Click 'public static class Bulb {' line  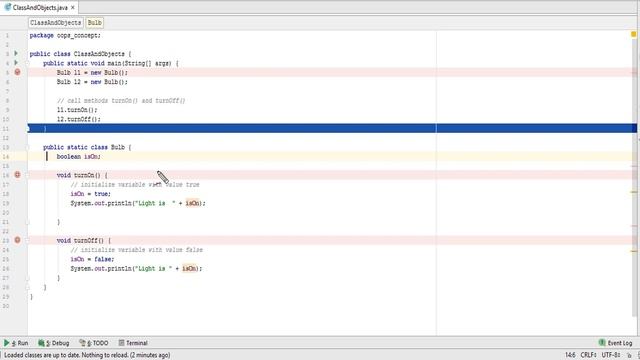87,147
